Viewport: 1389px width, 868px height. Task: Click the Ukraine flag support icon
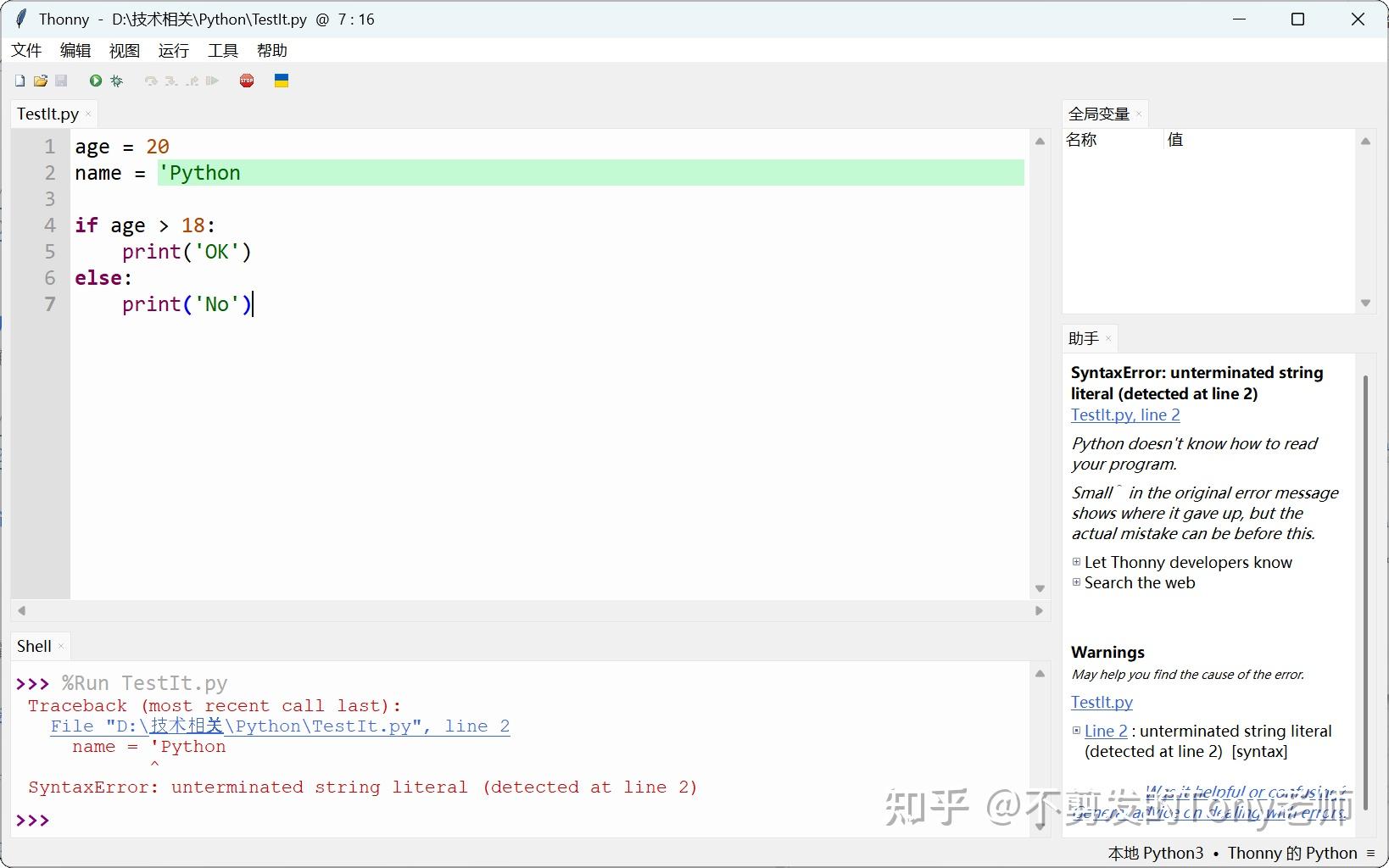(x=282, y=81)
